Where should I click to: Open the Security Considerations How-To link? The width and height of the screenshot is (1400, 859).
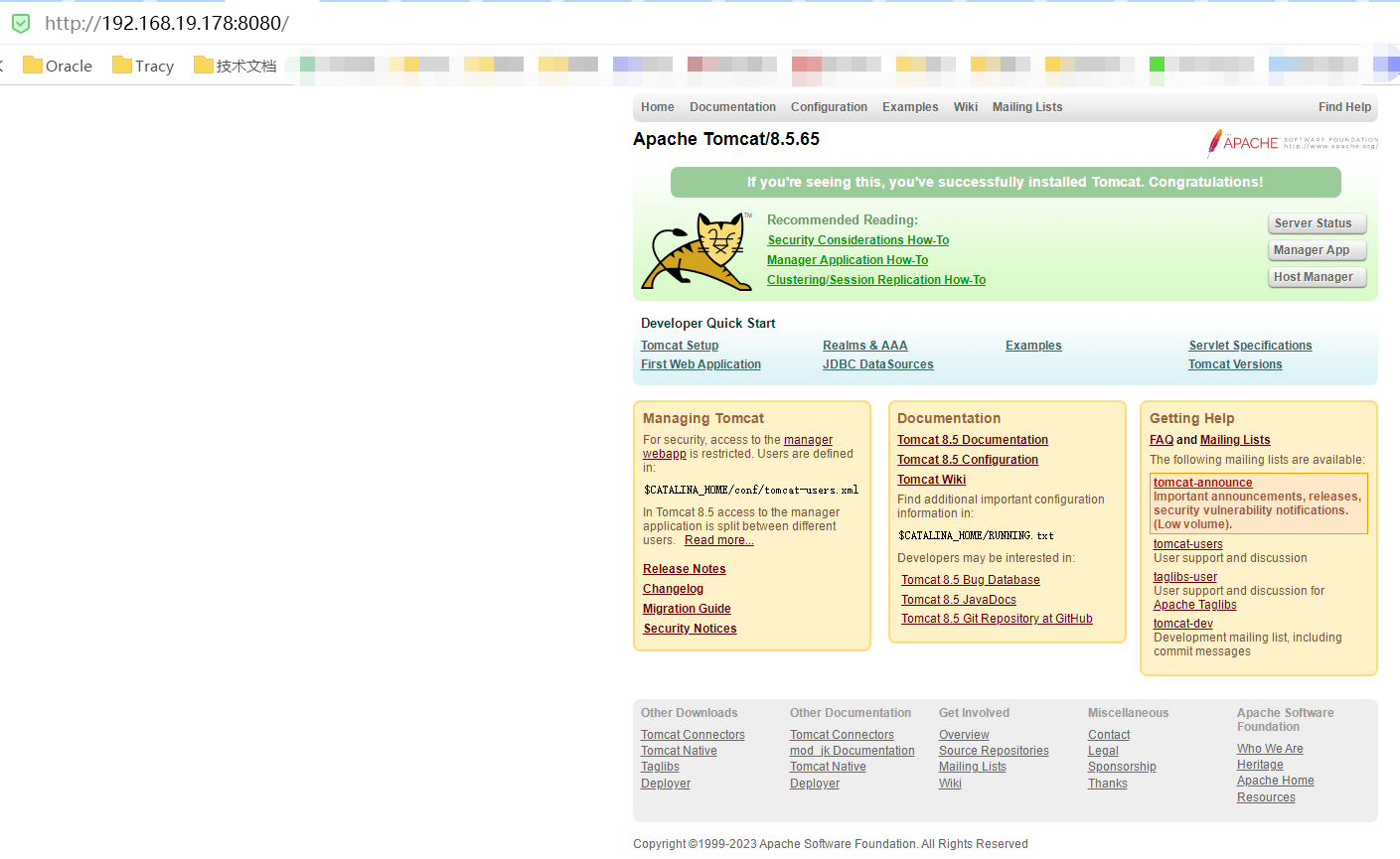[857, 239]
